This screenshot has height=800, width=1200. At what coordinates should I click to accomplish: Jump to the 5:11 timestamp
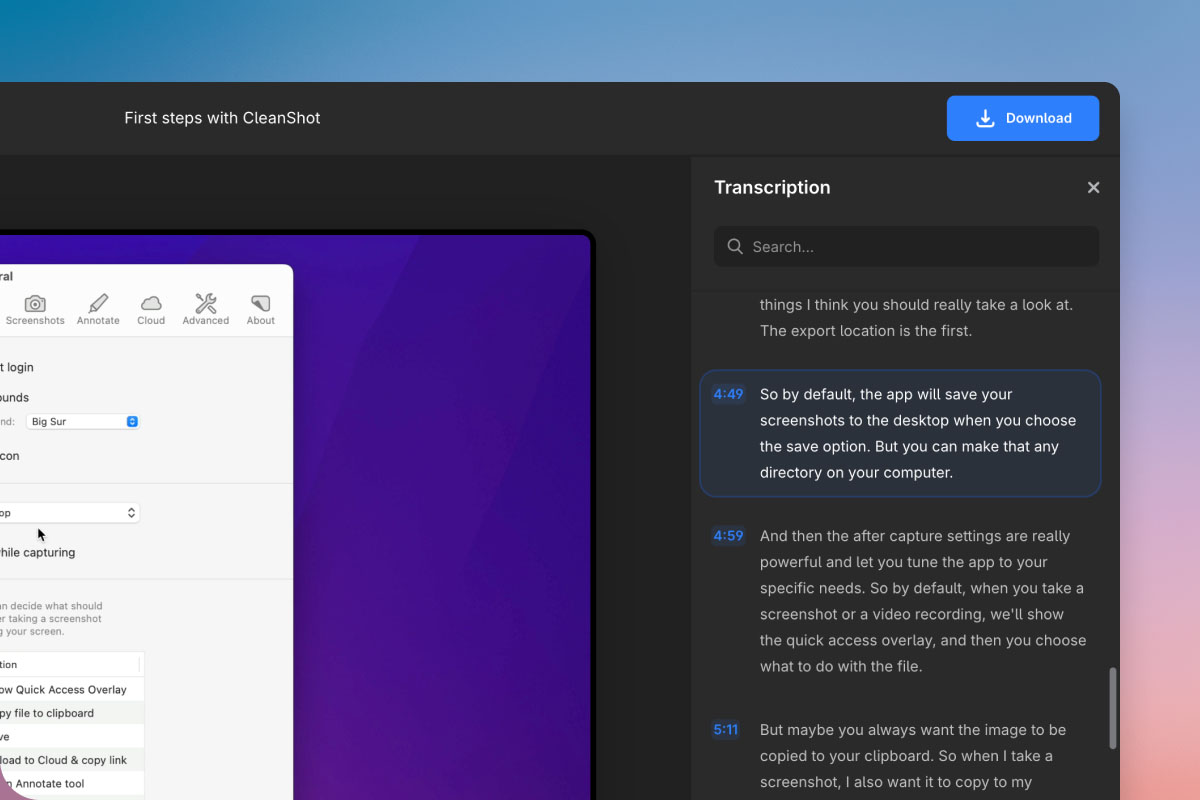point(726,730)
